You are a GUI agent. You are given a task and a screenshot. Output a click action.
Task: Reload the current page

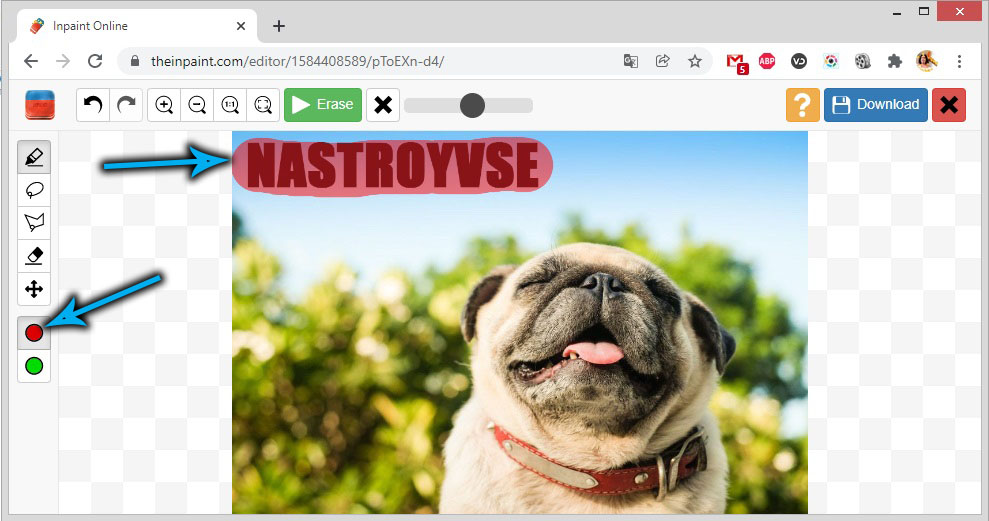95,61
